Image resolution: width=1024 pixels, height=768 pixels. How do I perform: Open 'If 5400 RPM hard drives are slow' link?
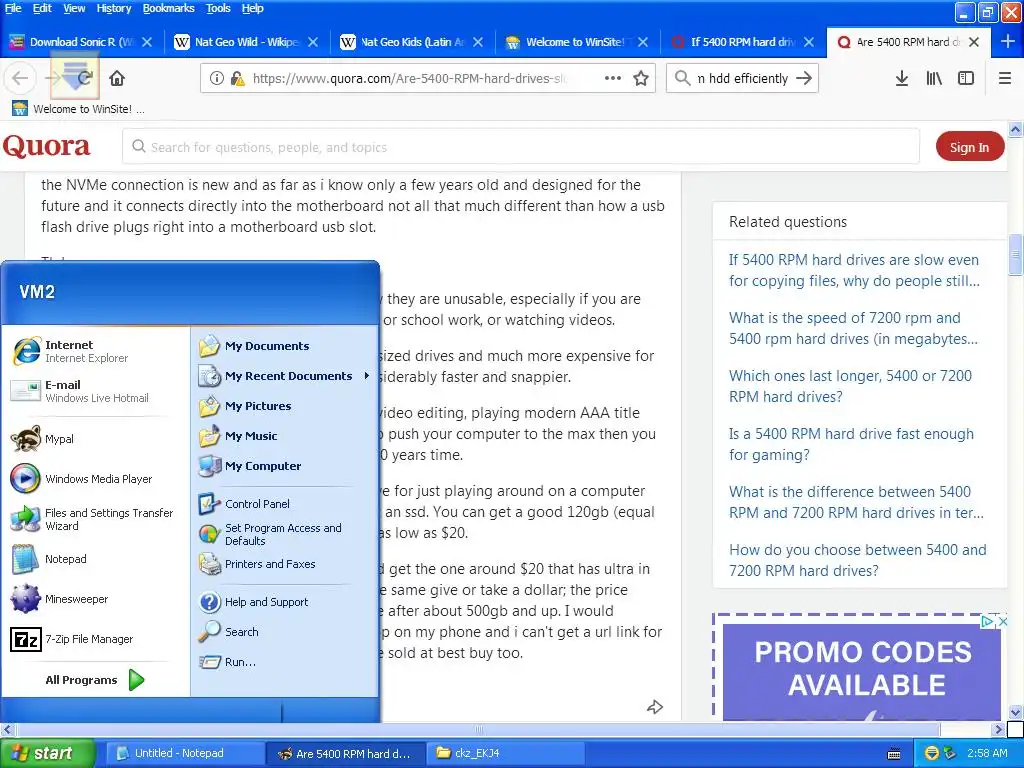pos(854,270)
